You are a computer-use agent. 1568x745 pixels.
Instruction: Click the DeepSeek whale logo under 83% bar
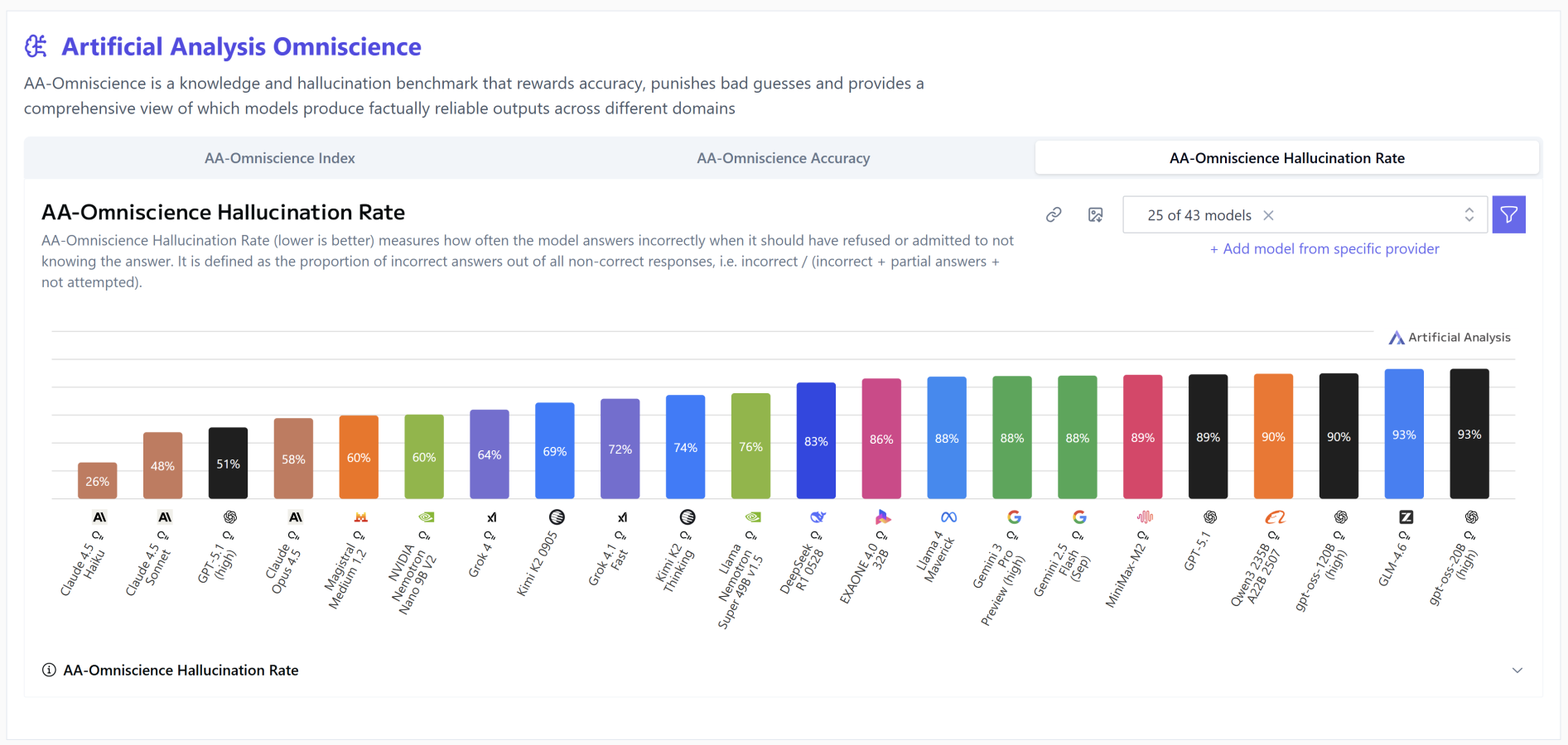[x=818, y=517]
